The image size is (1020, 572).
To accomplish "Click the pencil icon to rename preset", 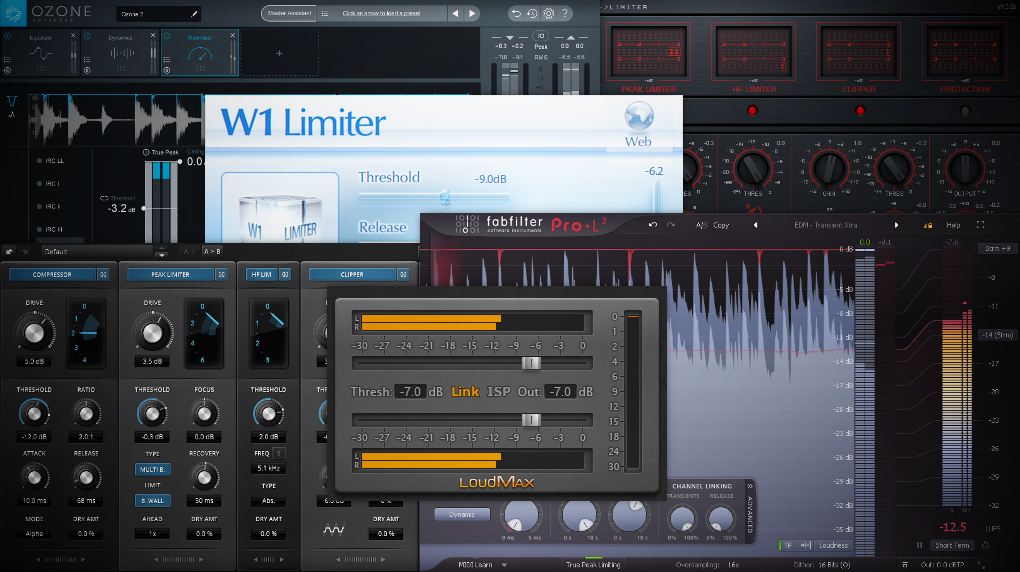I will (194, 14).
